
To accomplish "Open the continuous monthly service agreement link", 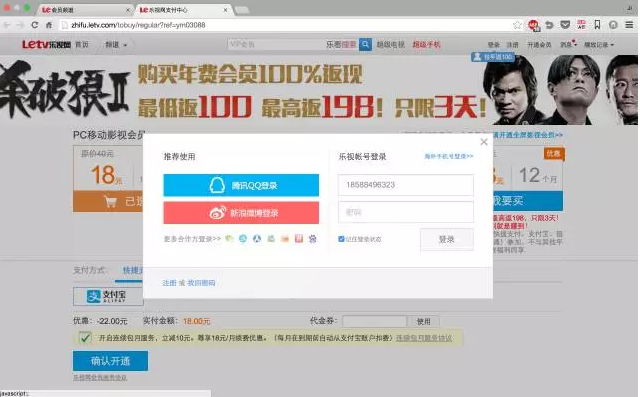I will 424,338.
